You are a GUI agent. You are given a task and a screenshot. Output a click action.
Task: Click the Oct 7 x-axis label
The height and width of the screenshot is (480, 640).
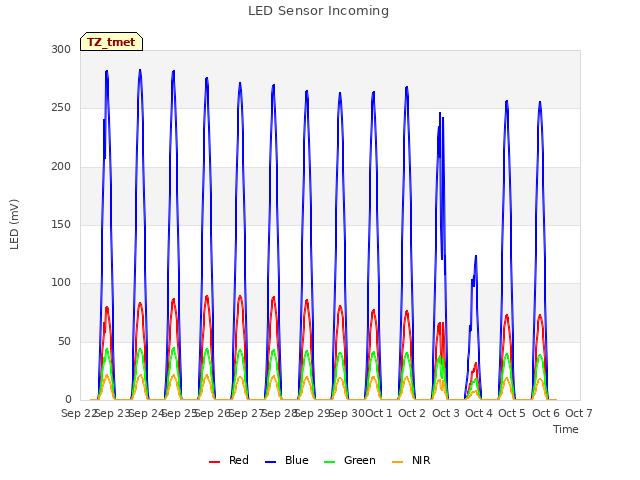579,413
